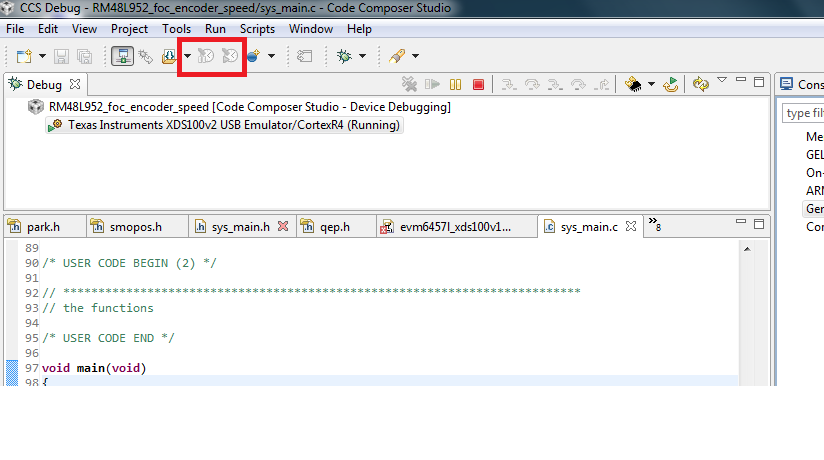Click the blue ball new breakpoint icon
824x460 pixels.
click(x=254, y=56)
